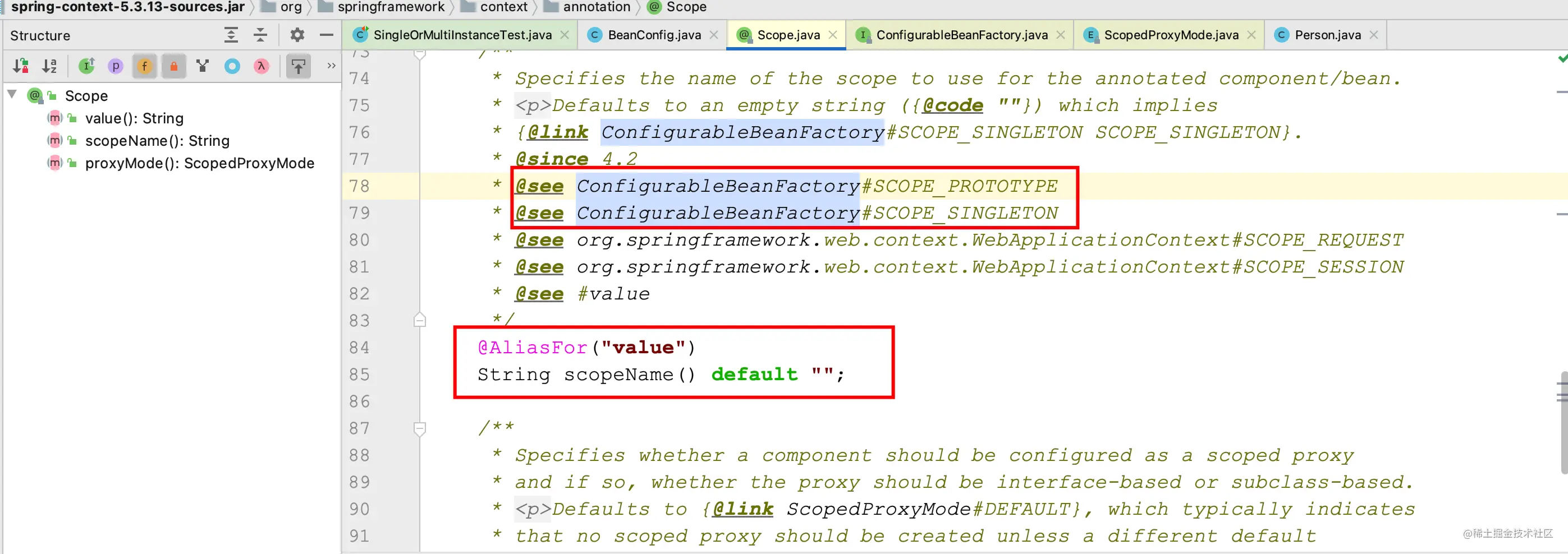The image size is (1568, 554).
Task: Click org package breadcrumb
Action: pyautogui.click(x=282, y=7)
